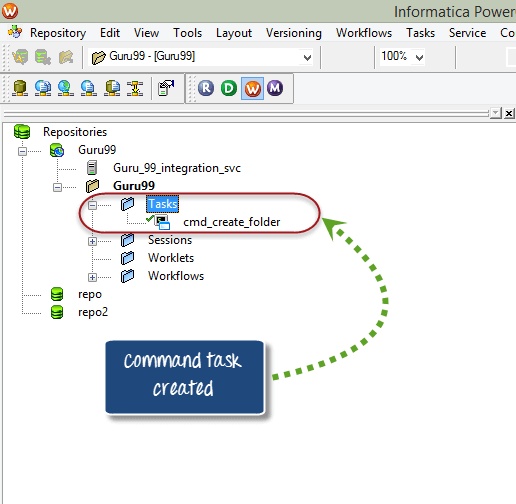Open the Tasks menu

pos(420,33)
